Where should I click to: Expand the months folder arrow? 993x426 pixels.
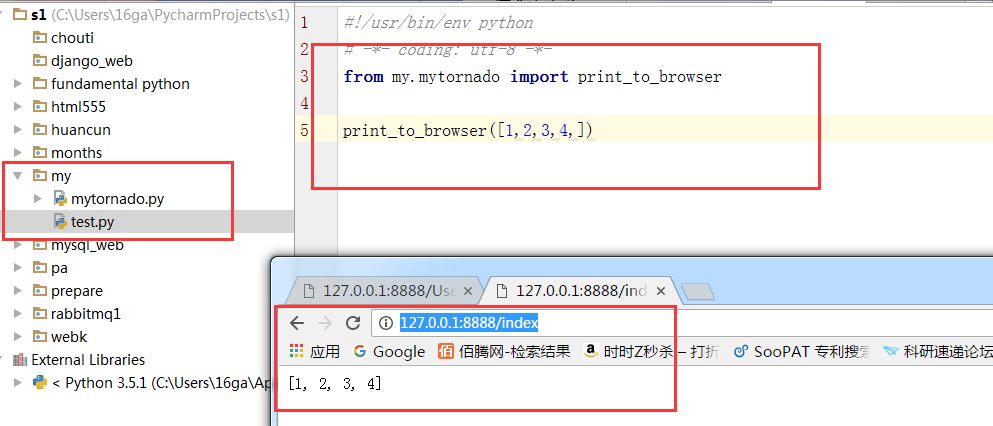pyautogui.click(x=18, y=153)
